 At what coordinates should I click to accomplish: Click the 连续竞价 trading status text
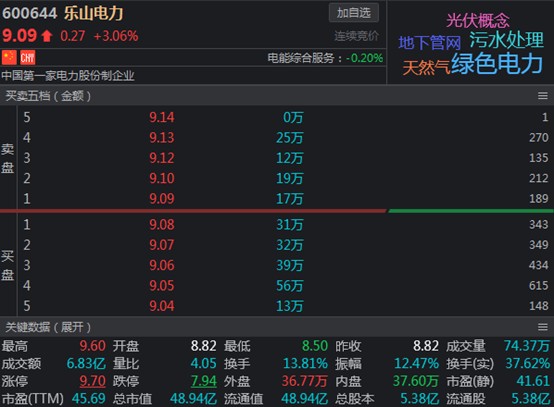coord(356,36)
